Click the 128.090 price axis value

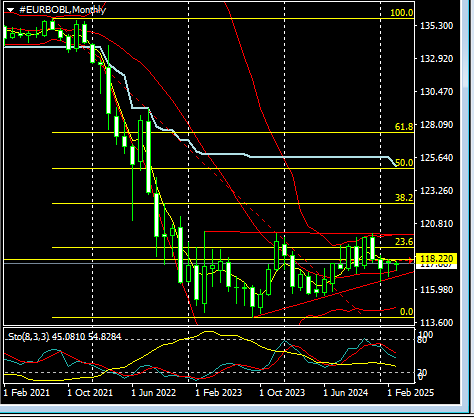pos(437,125)
